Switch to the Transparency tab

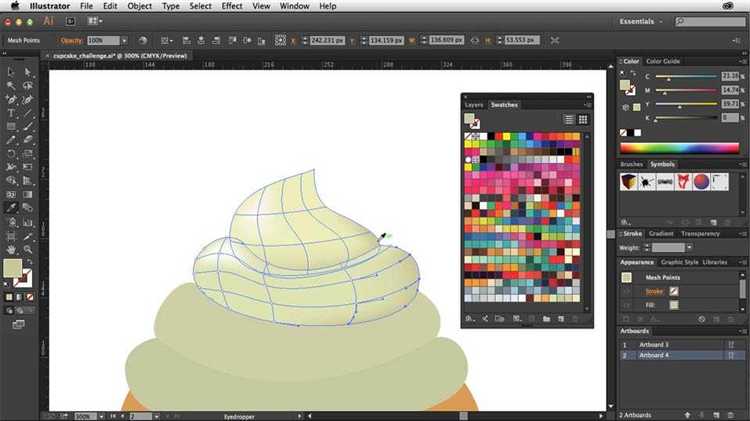click(x=700, y=233)
